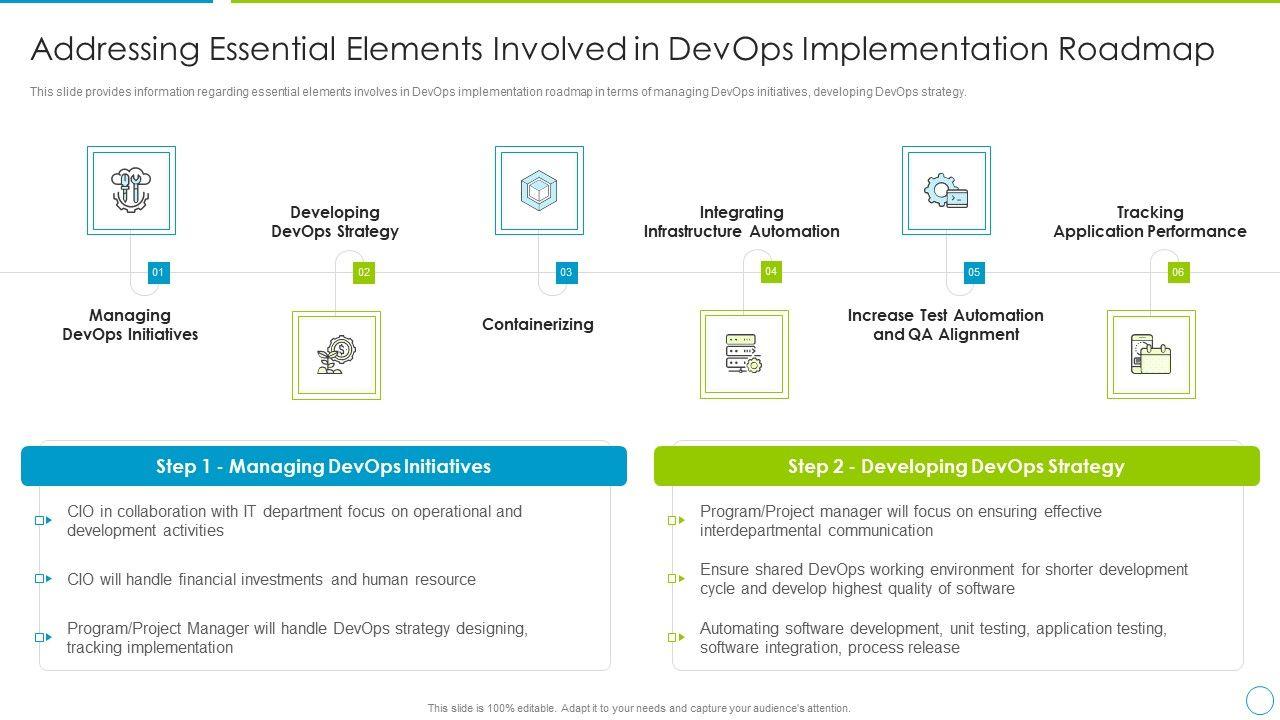Image resolution: width=1280 pixels, height=720 pixels.
Task: Select bullet about CIO handling financial investments
Action: [x=272, y=579]
